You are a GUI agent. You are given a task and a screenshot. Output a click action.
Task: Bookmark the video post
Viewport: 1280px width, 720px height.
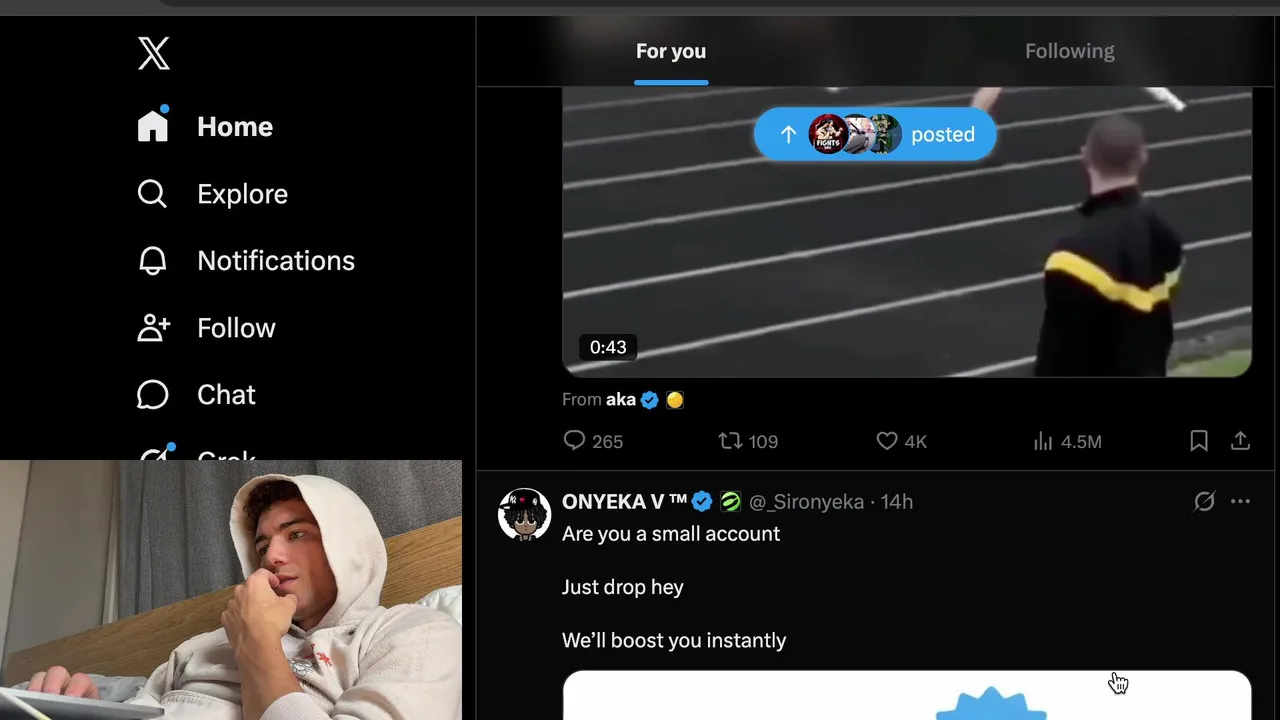(1199, 441)
